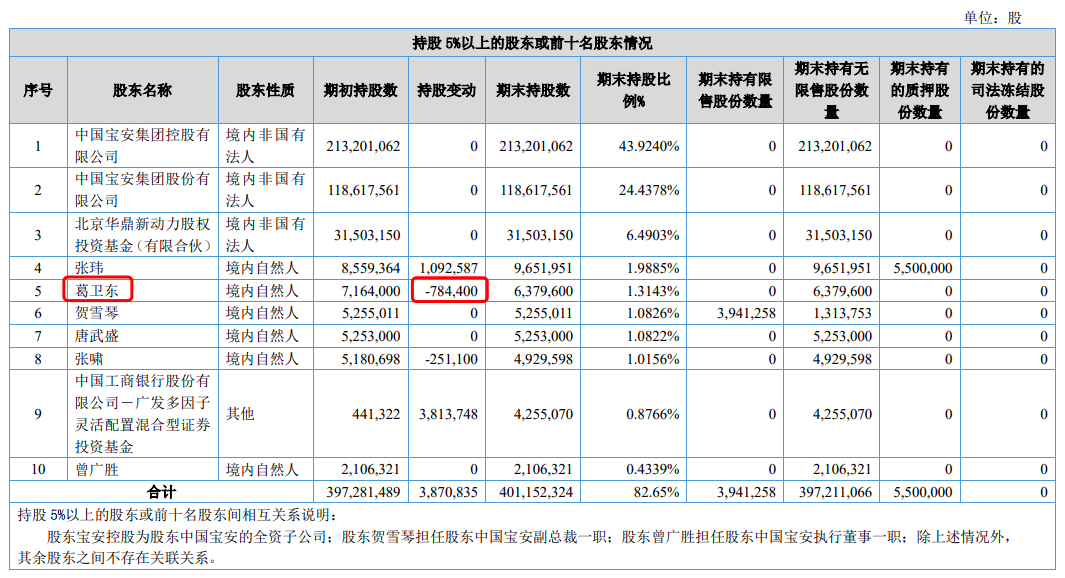Viewport: 1065px width, 578px height.
Task: Select the 股东性质 column header
Action: [265, 90]
